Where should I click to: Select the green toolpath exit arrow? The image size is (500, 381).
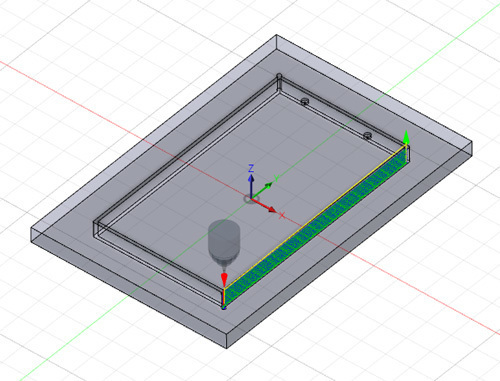point(406,137)
